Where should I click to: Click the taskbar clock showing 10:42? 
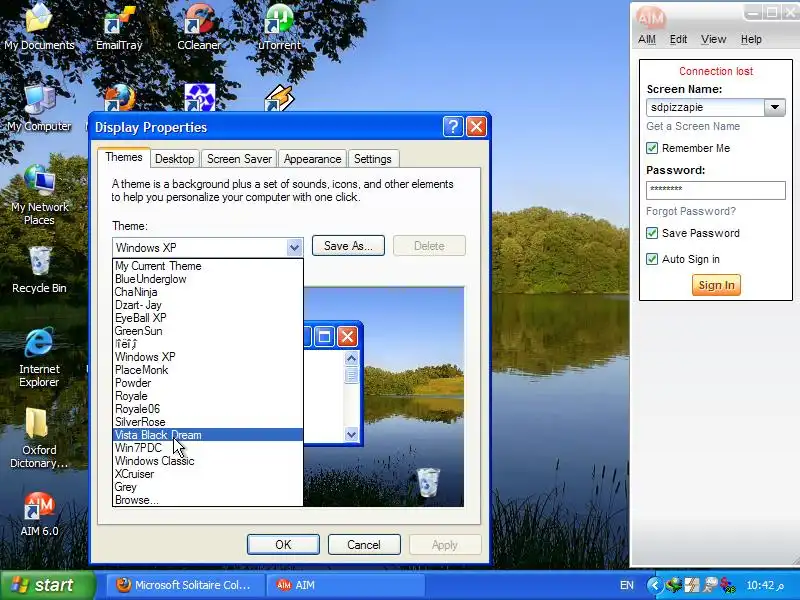pyautogui.click(x=765, y=585)
